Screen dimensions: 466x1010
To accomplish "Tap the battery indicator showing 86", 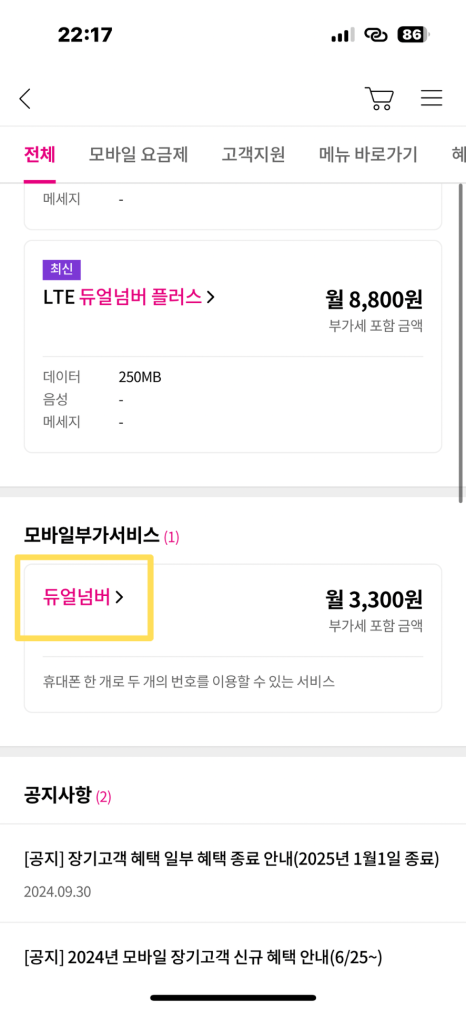I will (414, 35).
